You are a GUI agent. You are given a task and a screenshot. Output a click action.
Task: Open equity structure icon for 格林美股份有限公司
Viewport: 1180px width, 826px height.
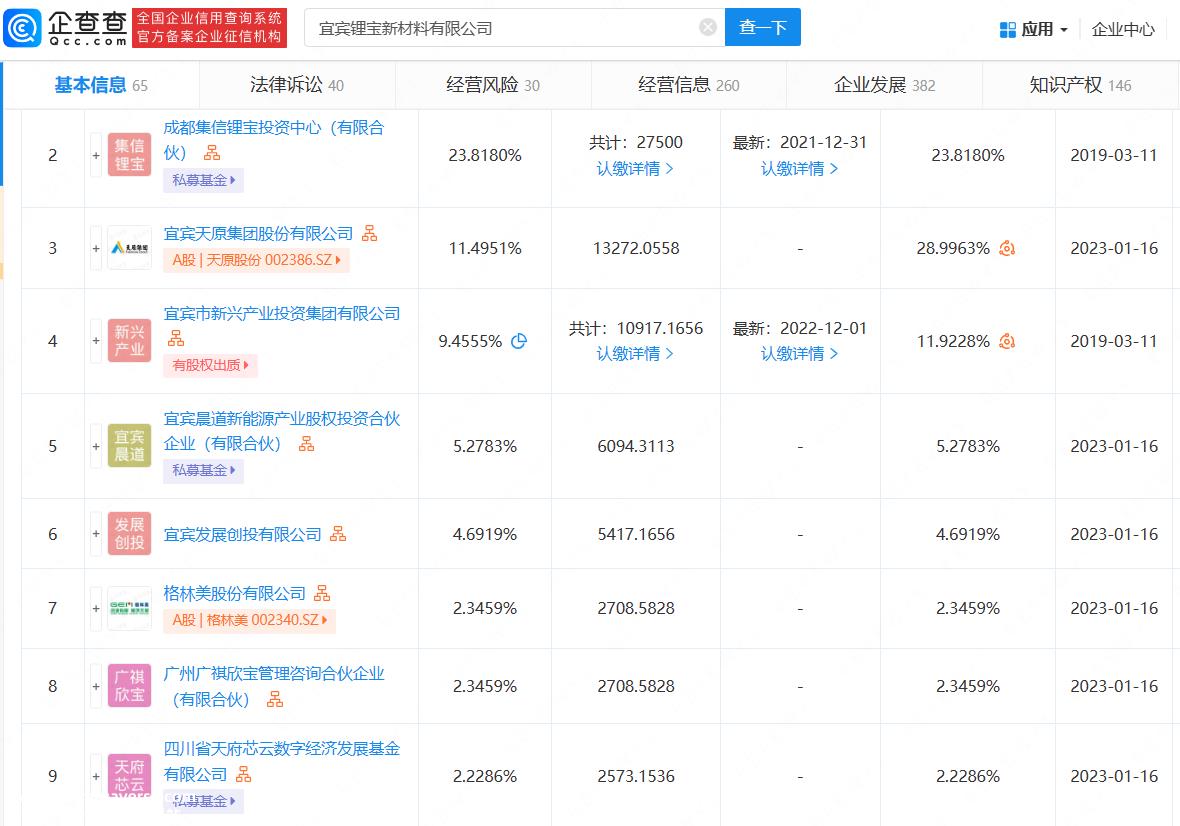click(x=322, y=593)
